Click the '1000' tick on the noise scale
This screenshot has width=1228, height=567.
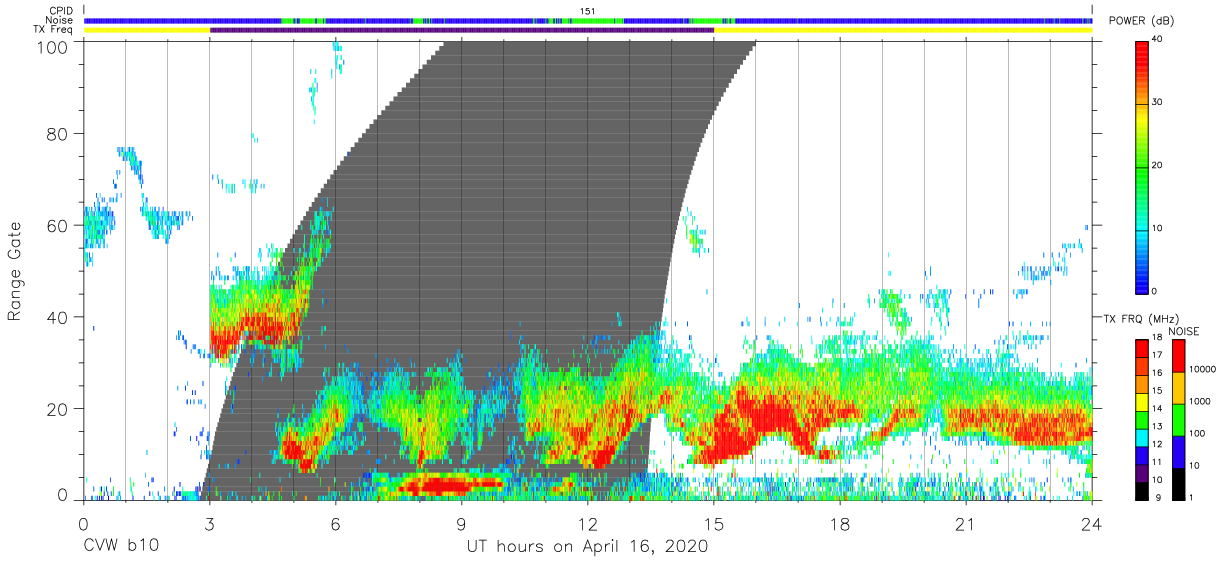tap(1200, 401)
